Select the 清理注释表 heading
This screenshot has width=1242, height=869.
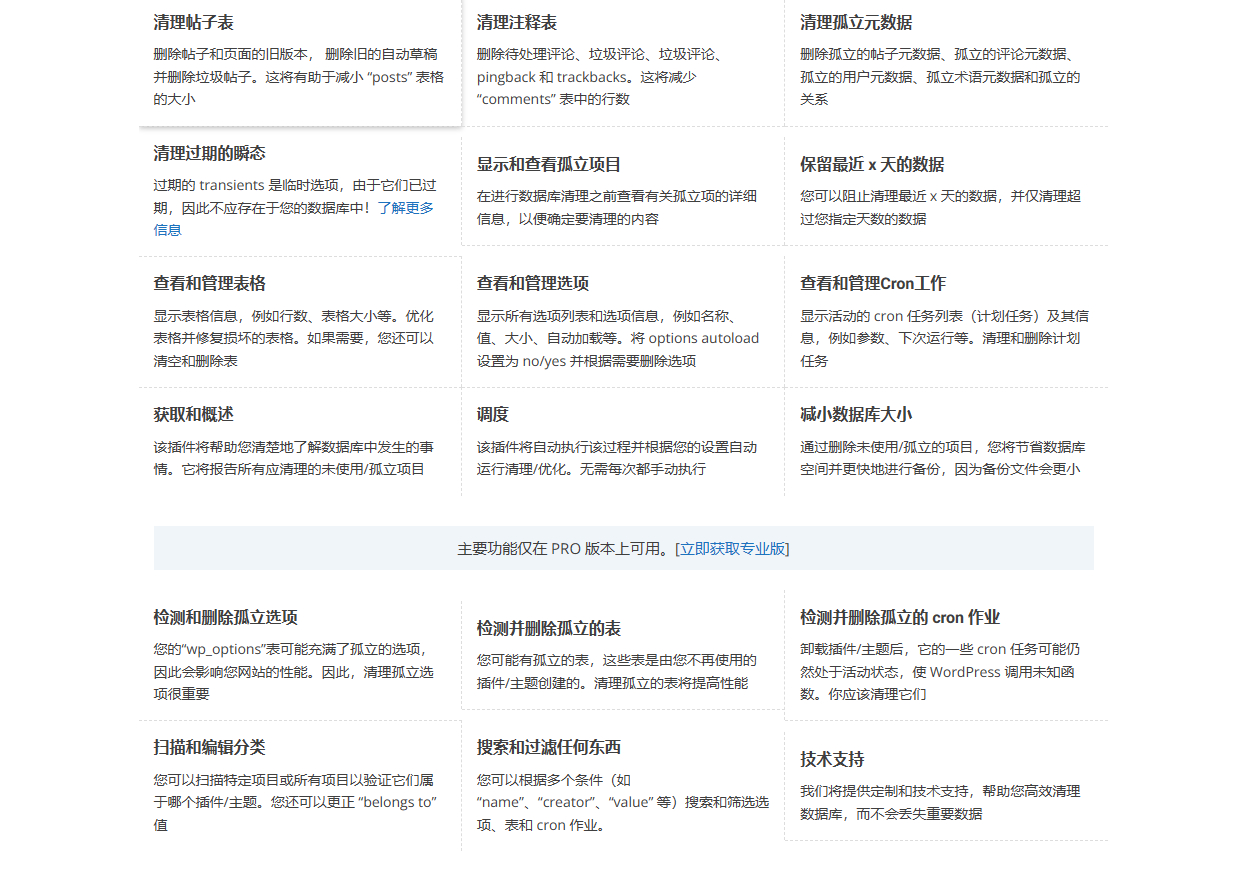[x=517, y=22]
